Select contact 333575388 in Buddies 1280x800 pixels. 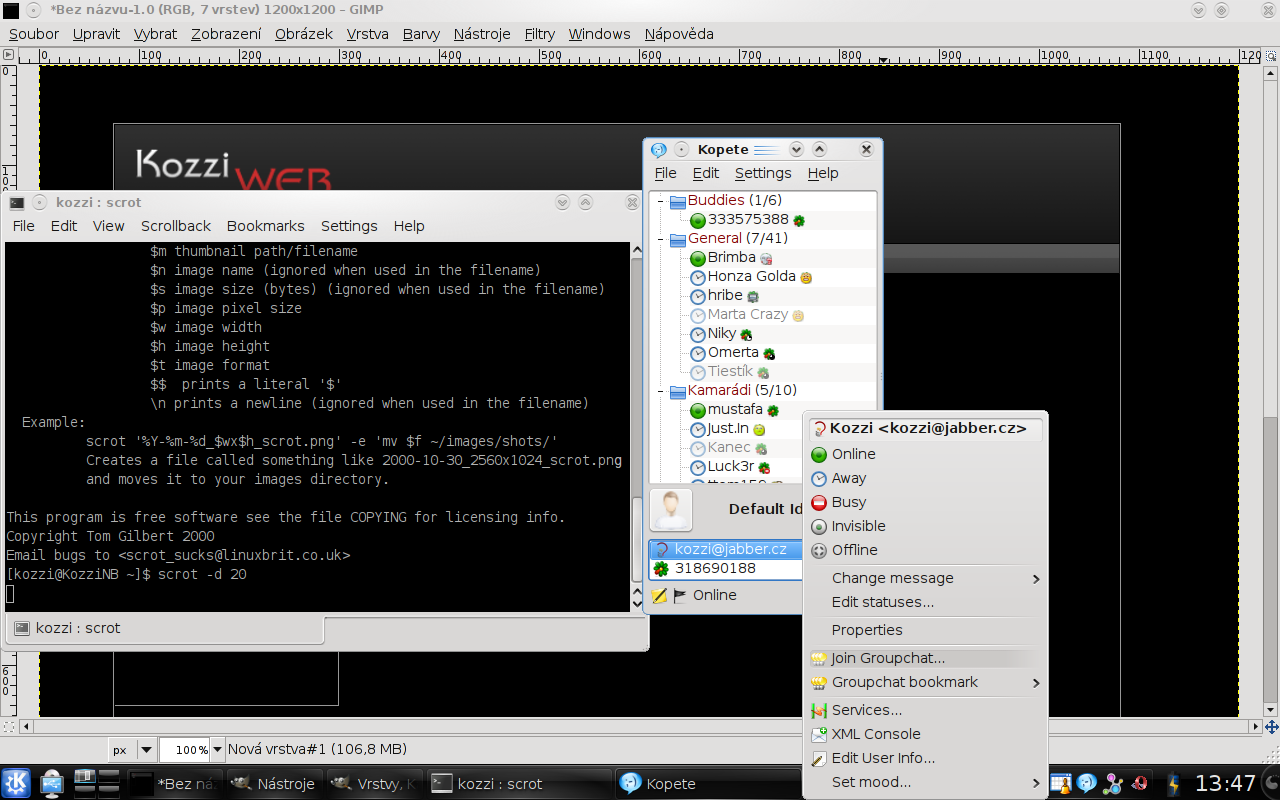click(x=748, y=220)
